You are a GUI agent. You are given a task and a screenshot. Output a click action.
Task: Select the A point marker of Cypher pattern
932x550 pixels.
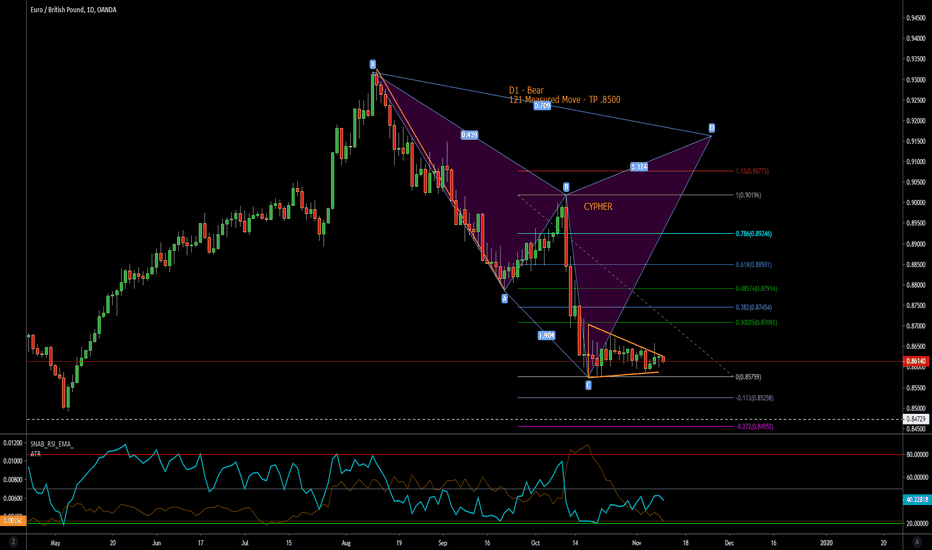pyautogui.click(x=504, y=298)
